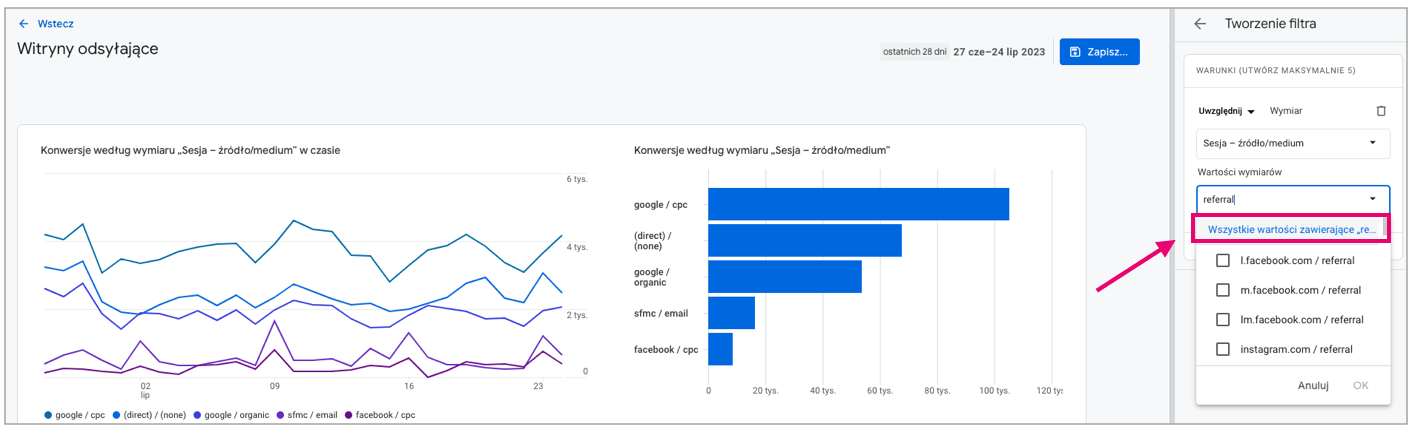Select the instagram.com / referral checkbox
Screen dimensions: 1413x433
(1222, 349)
